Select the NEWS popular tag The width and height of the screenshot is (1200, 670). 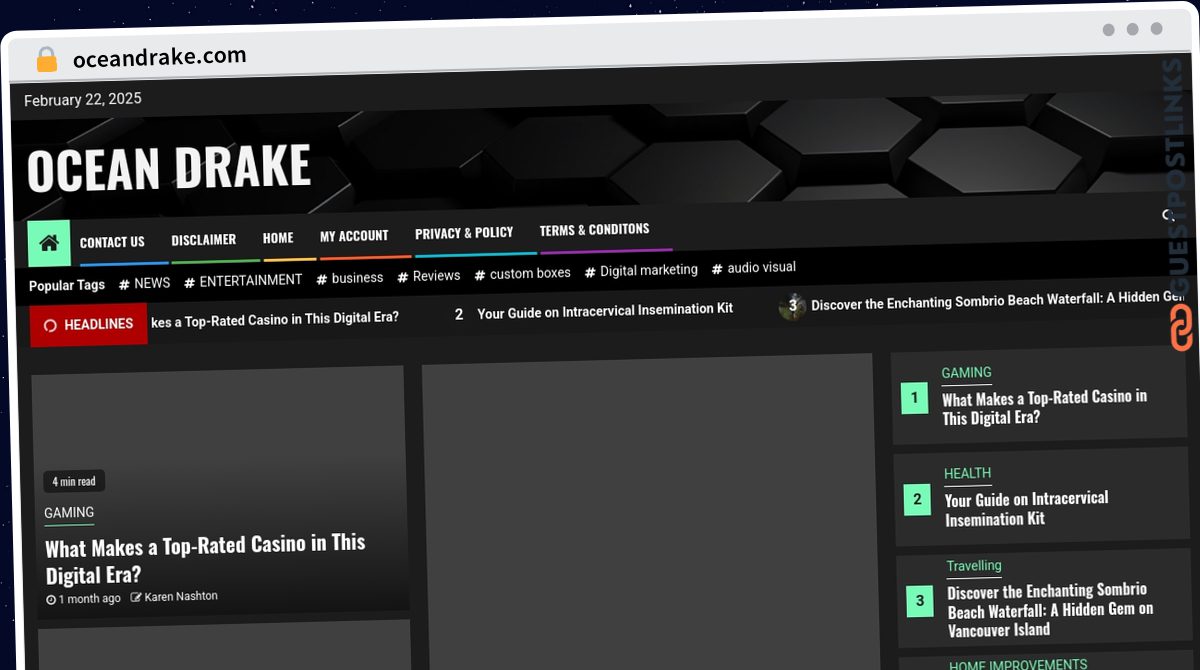pyautogui.click(x=145, y=283)
